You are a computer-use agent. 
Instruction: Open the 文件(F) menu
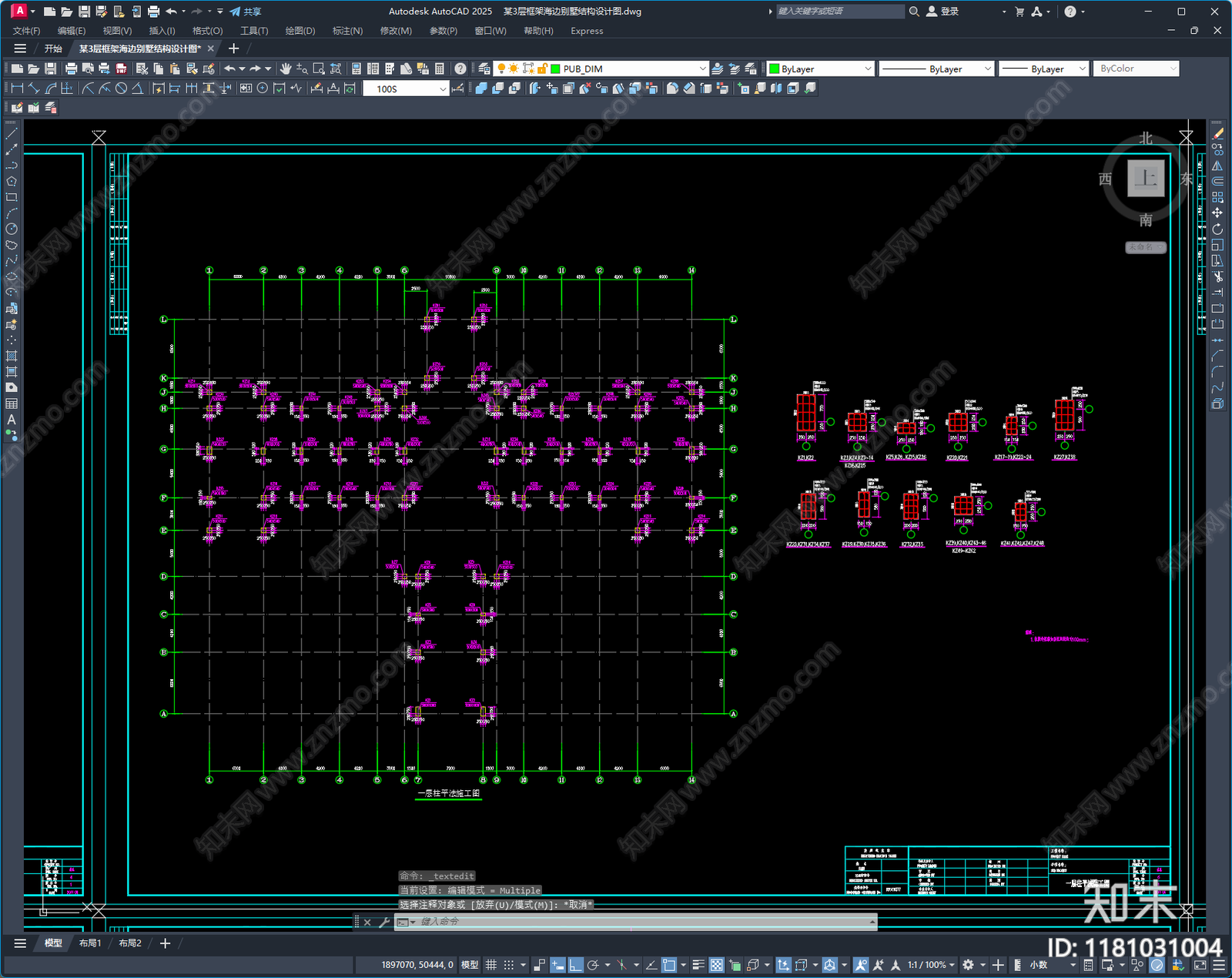[26, 31]
